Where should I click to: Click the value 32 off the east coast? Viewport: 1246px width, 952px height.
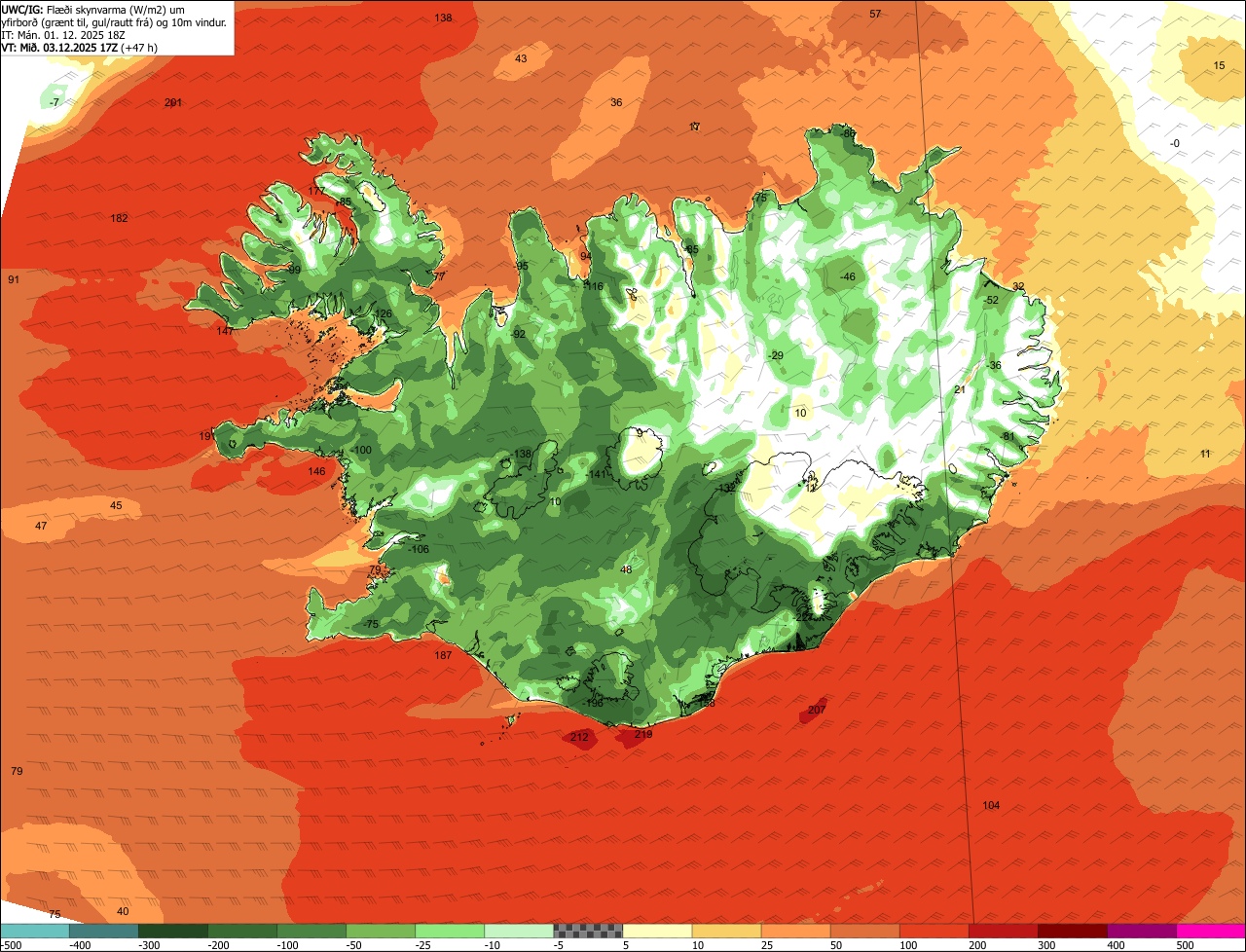coord(1018,286)
